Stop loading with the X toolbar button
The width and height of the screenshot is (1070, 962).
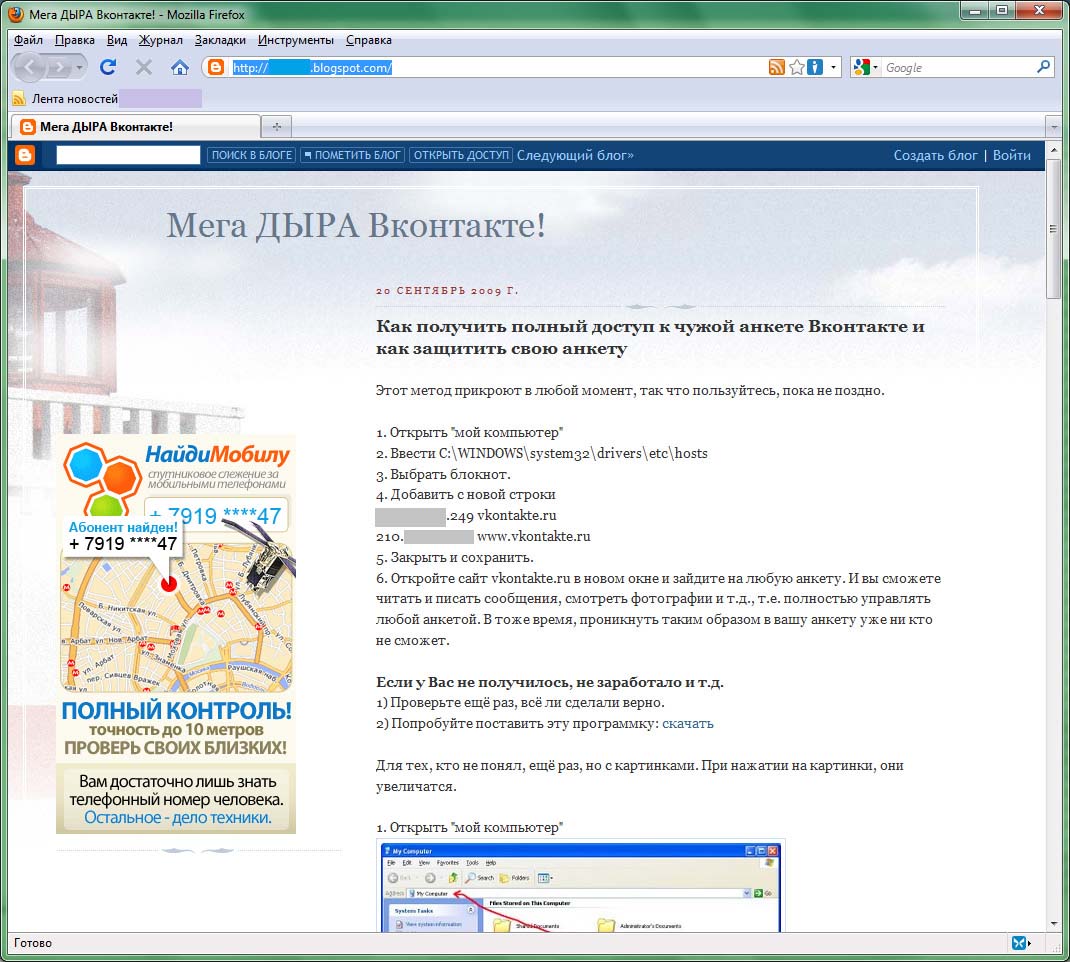(143, 67)
